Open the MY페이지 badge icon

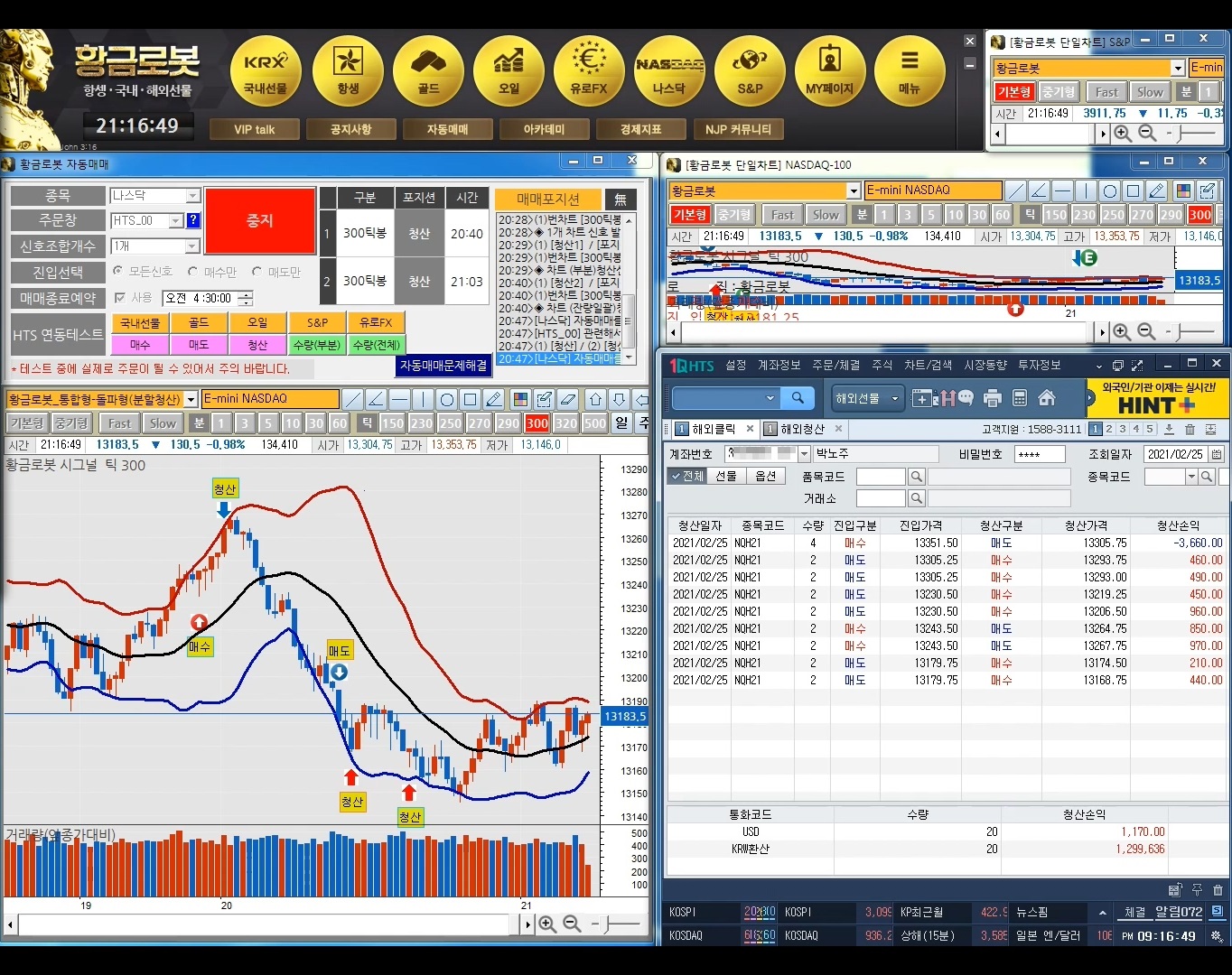829,71
